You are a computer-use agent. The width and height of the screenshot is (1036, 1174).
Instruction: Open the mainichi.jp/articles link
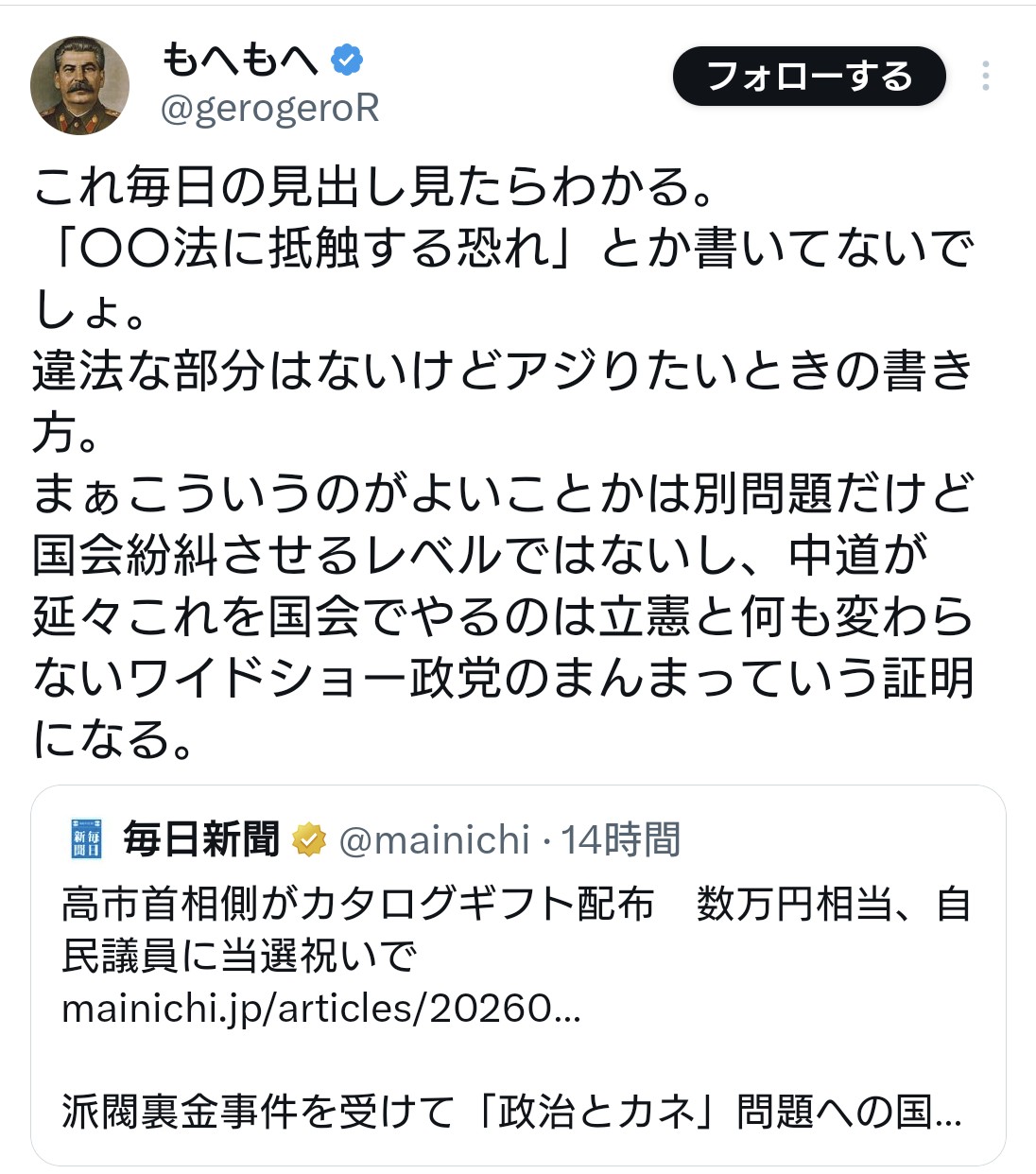pos(321,1009)
